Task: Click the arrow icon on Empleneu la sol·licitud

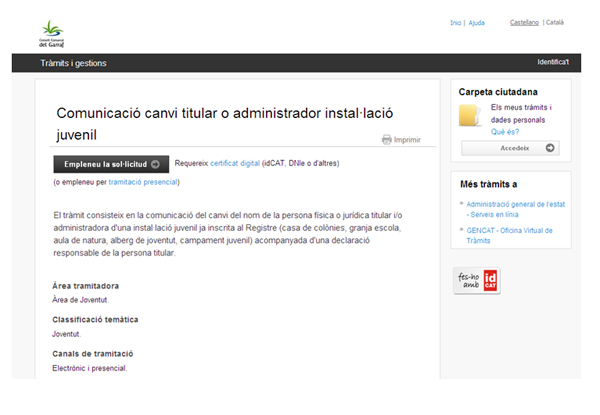Action: coord(155,163)
